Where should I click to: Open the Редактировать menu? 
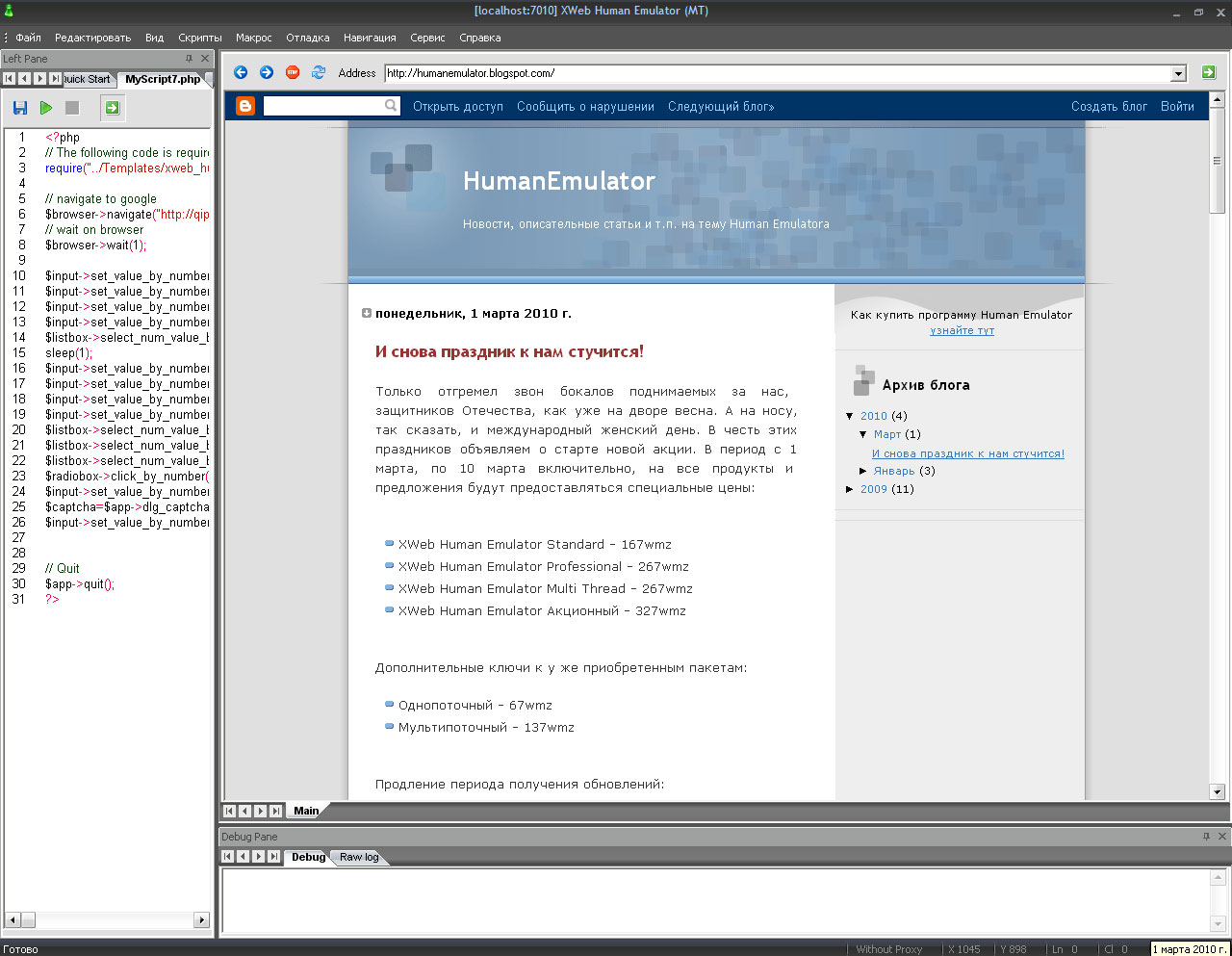92,38
